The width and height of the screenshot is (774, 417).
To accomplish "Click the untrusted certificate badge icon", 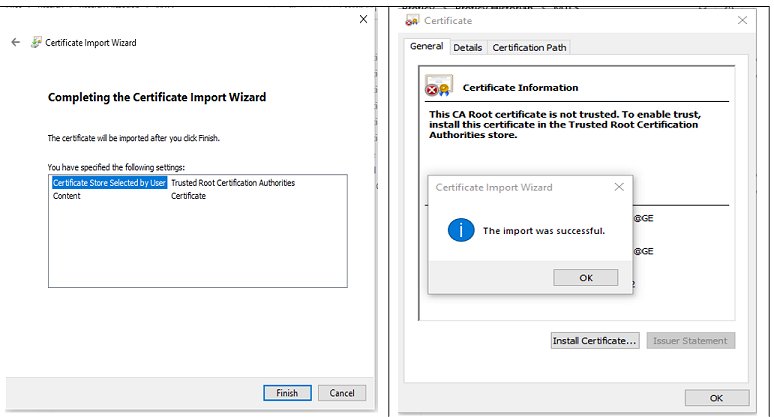I will [439, 85].
